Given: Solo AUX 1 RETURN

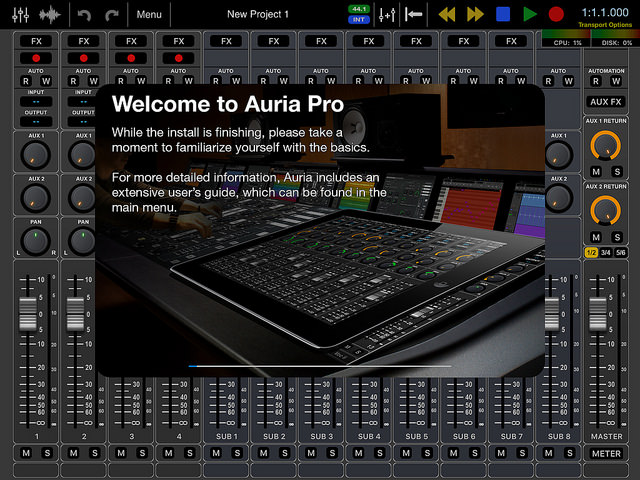Looking at the screenshot, I should pos(617,171).
